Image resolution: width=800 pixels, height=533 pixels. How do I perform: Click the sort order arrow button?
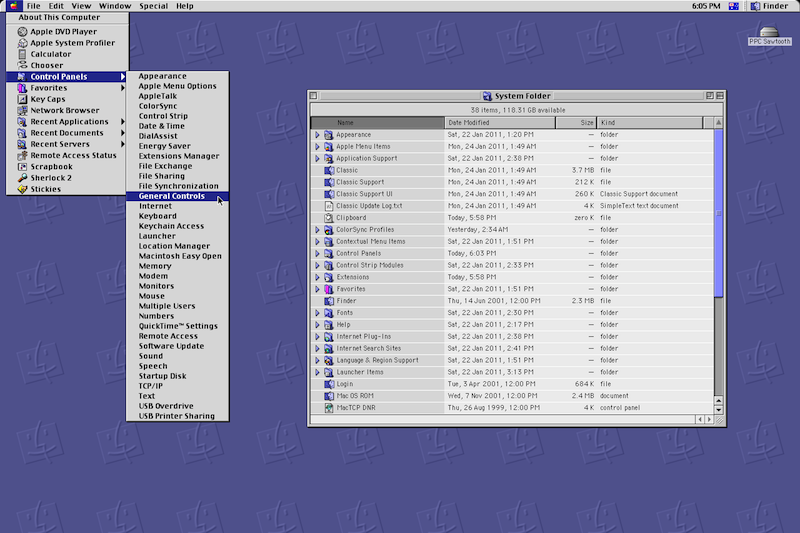tap(718, 122)
